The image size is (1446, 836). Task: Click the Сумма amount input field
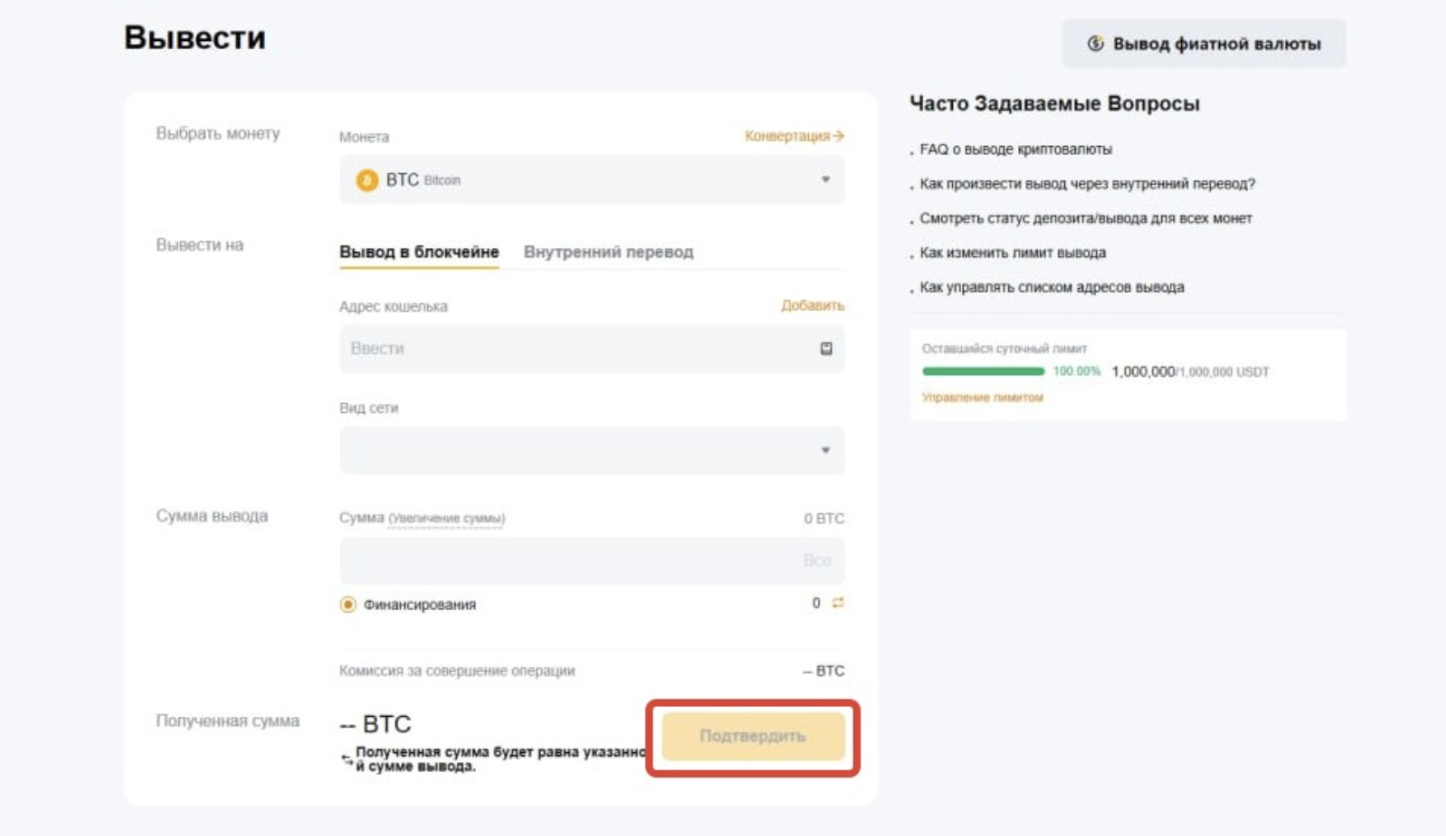pos(565,561)
